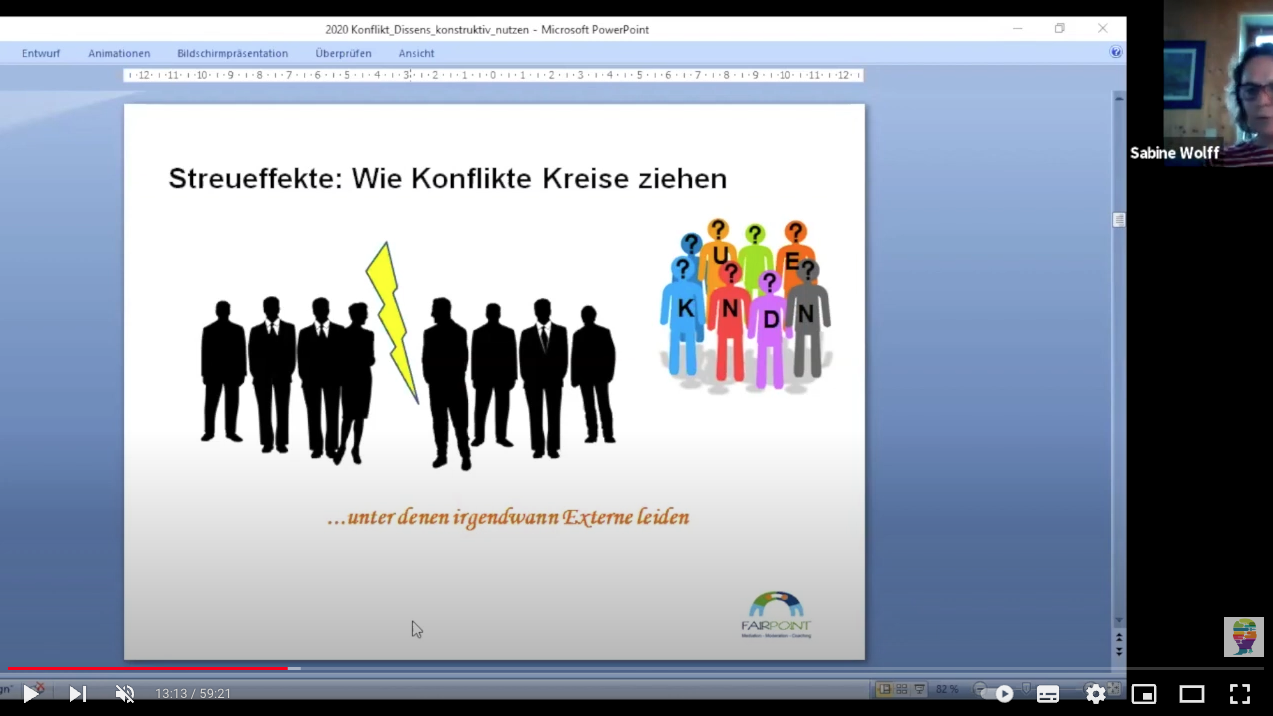
Task: Open the Bildschirmpräsentation ribbon tab
Action: tap(232, 53)
